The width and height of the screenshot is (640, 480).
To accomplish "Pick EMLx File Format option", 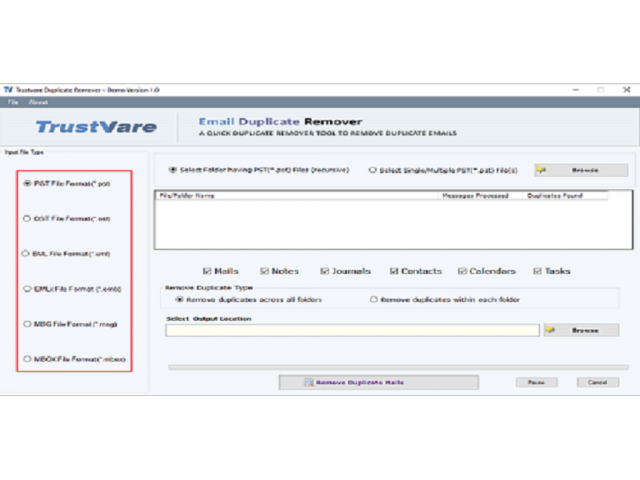I will [x=27, y=289].
